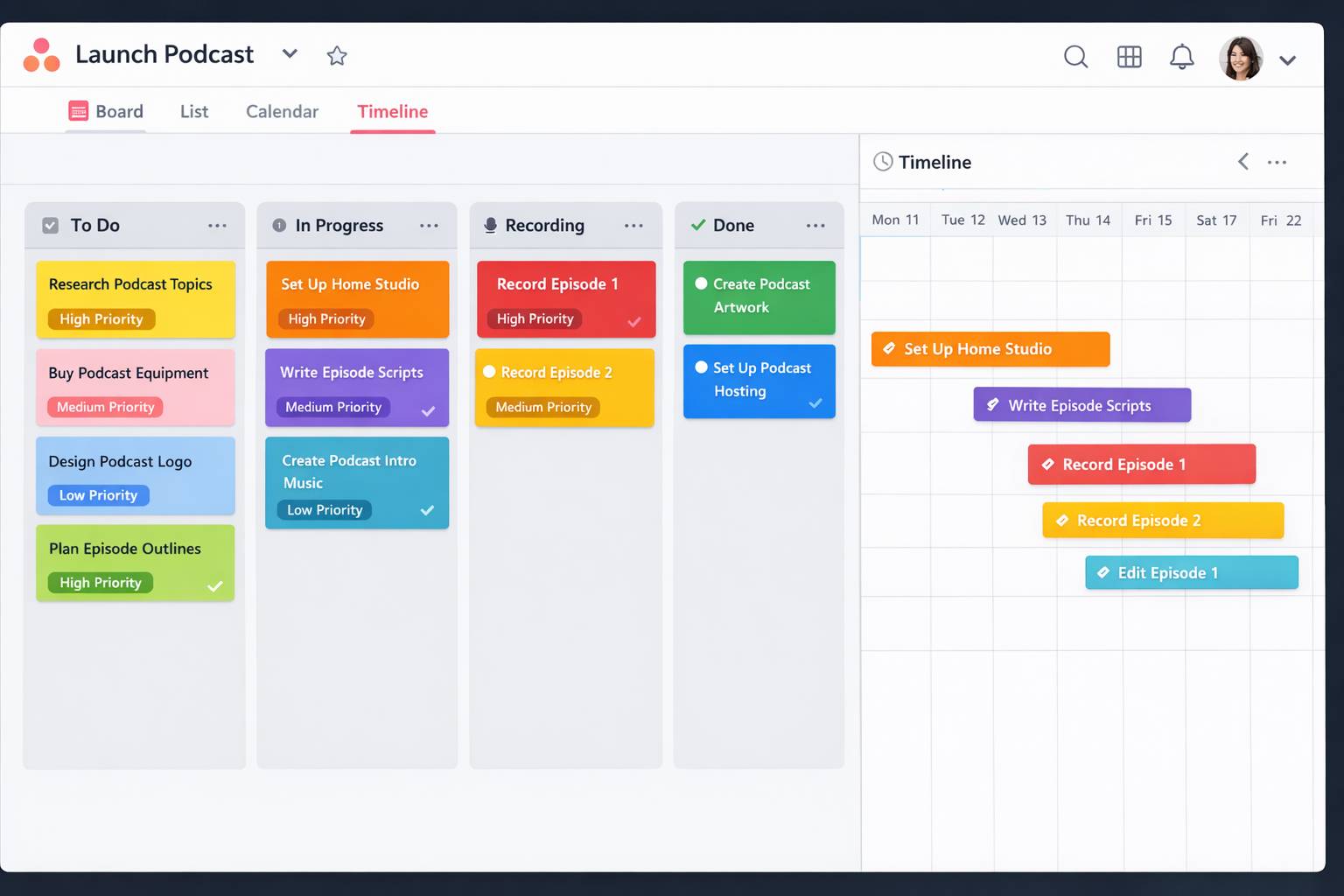Switch to the List tab
The height and width of the screenshot is (896, 1344).
pos(193,112)
